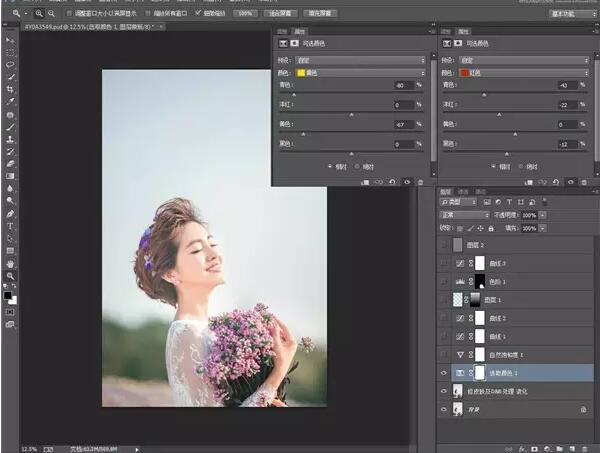Select the Eyedropper tool

[x=10, y=101]
